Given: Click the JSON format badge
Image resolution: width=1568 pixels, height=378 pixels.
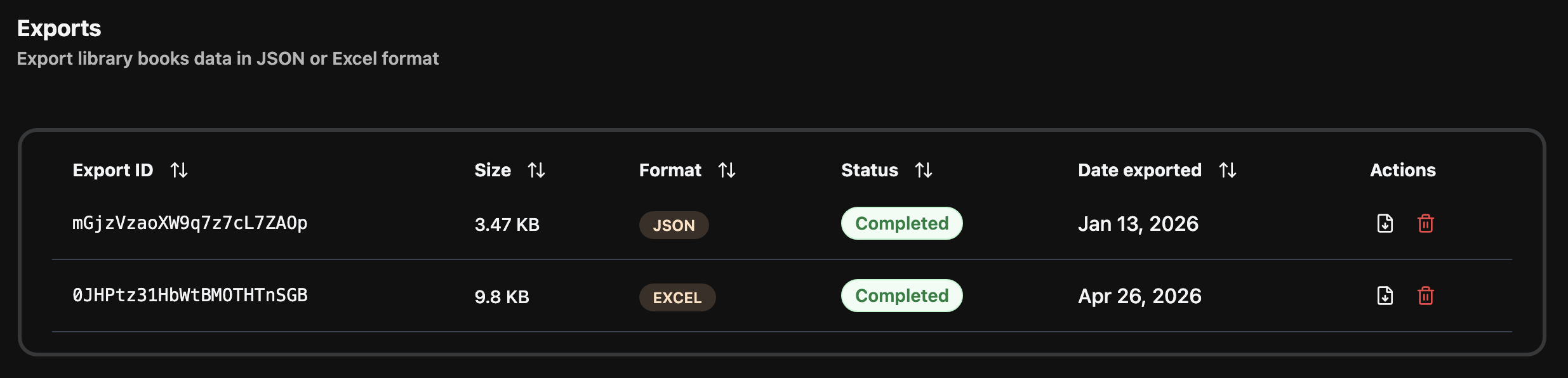Looking at the screenshot, I should click(x=674, y=225).
